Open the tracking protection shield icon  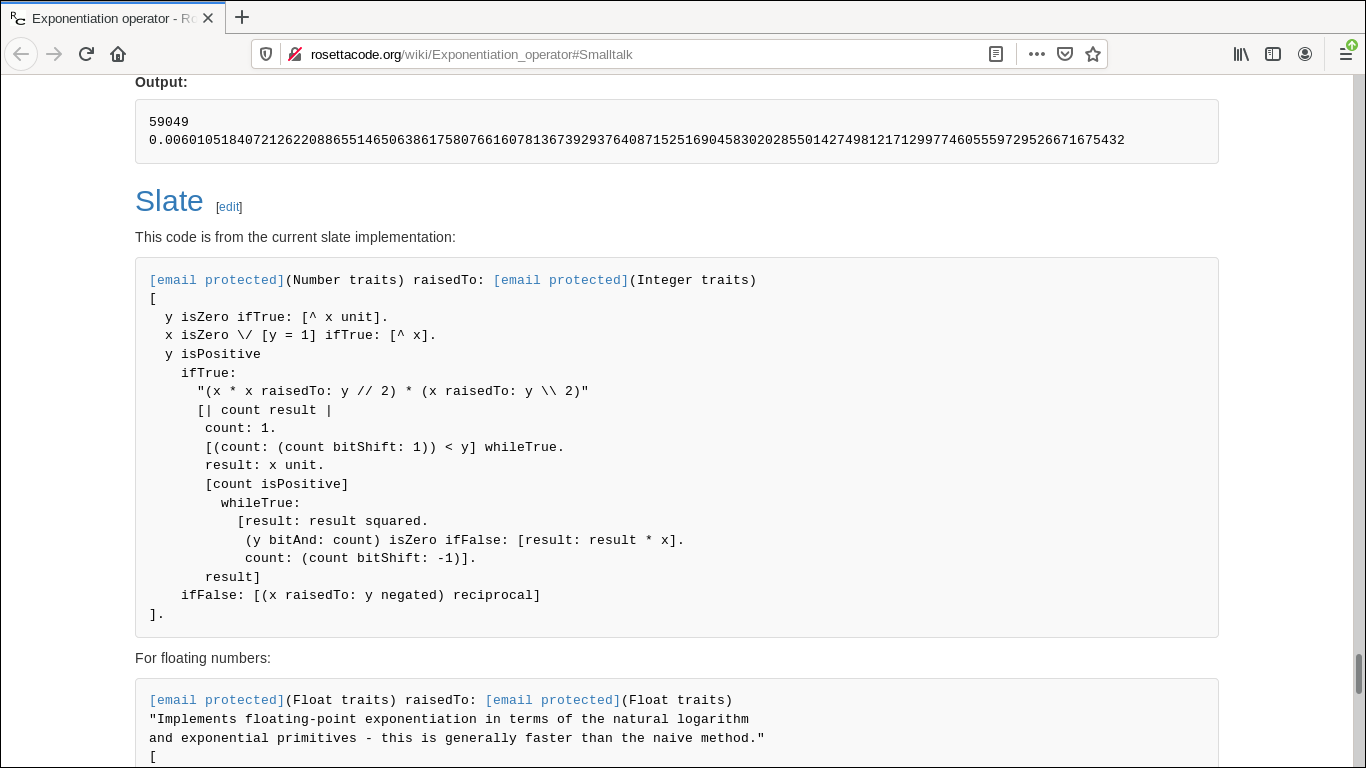(266, 54)
